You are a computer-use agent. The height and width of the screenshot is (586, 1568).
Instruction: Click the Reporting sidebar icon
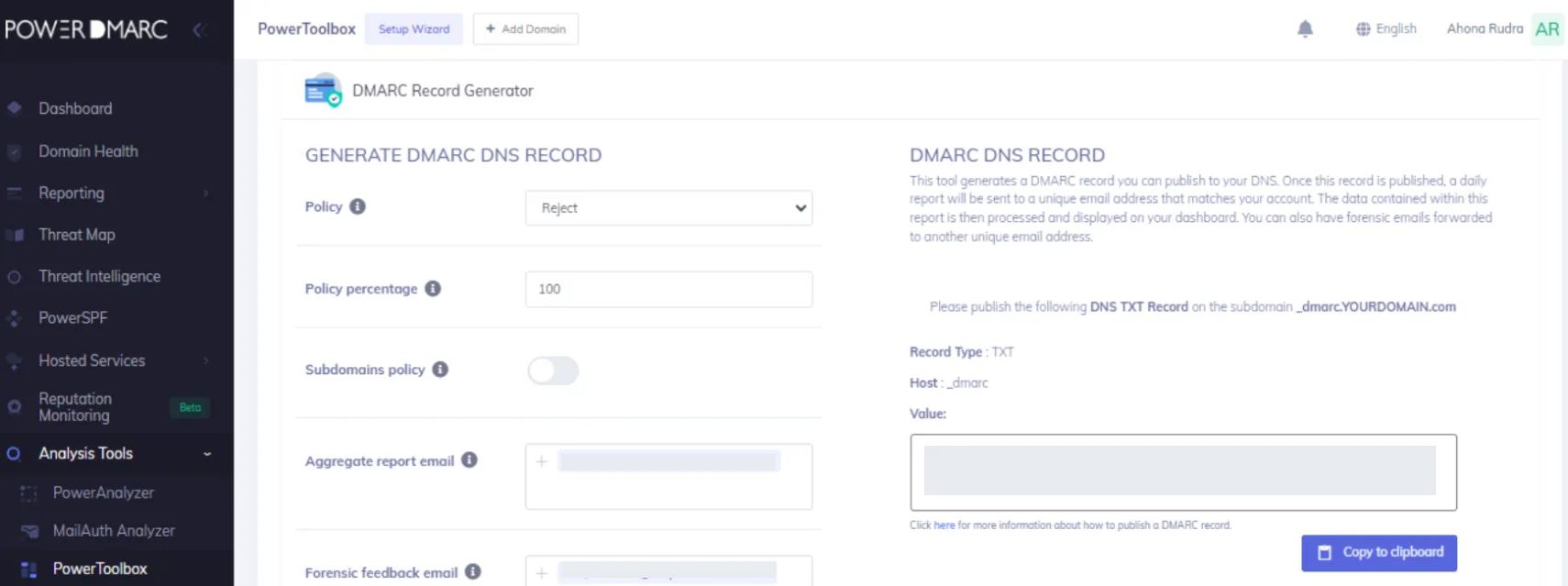pyautogui.click(x=15, y=193)
